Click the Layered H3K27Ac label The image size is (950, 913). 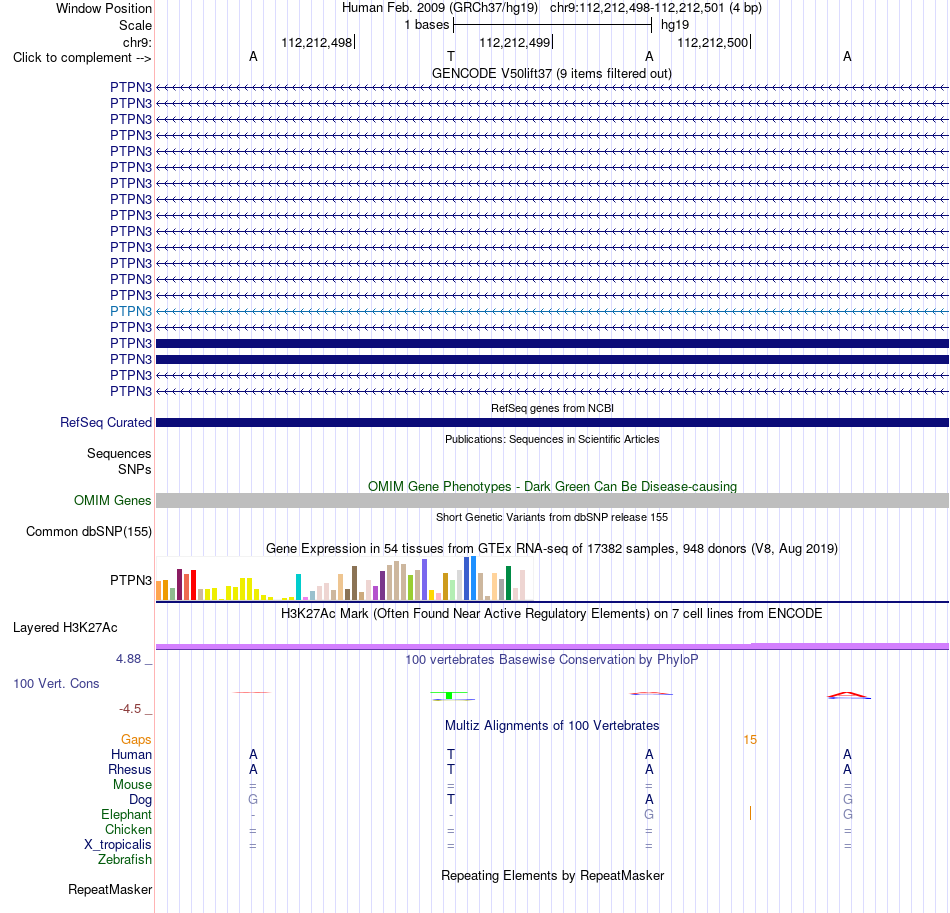click(65, 628)
